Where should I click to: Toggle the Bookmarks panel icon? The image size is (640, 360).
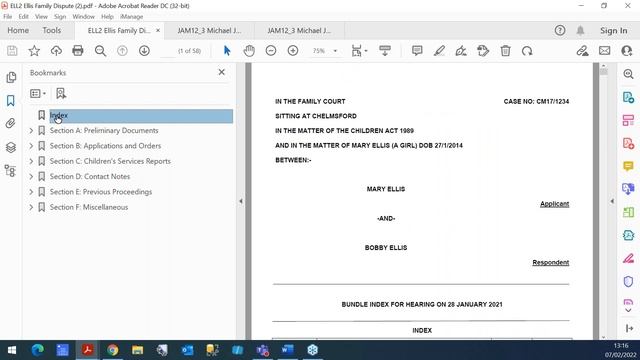point(11,100)
